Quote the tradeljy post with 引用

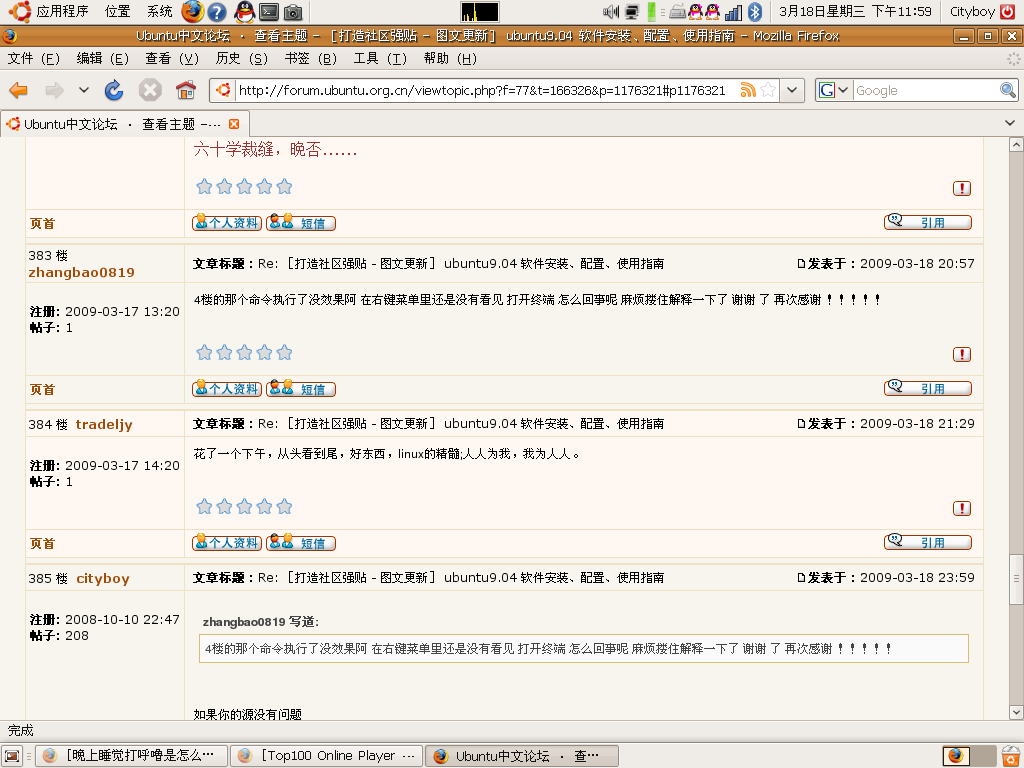coord(927,543)
